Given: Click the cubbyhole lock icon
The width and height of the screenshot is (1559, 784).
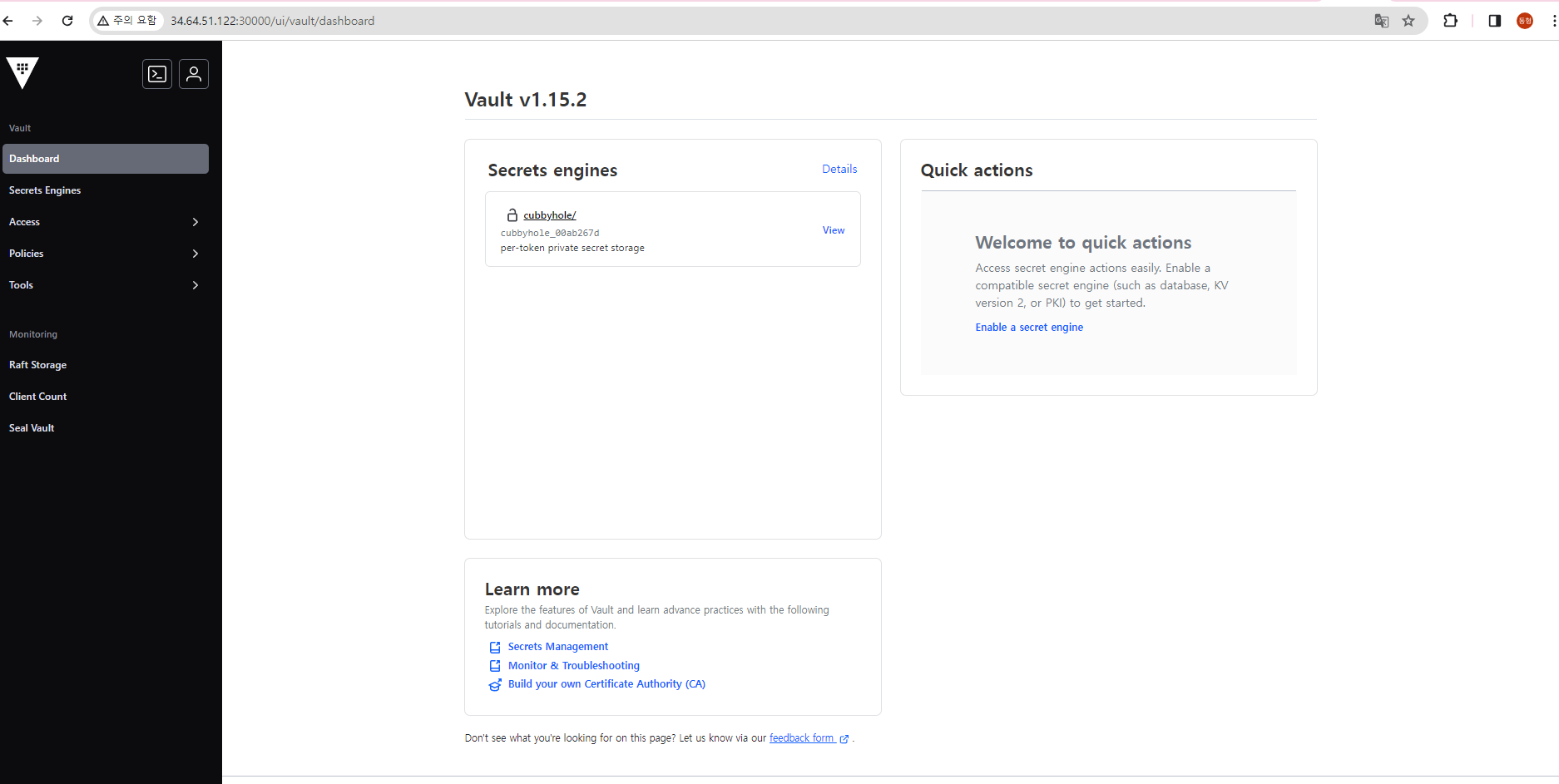Looking at the screenshot, I should click(512, 215).
